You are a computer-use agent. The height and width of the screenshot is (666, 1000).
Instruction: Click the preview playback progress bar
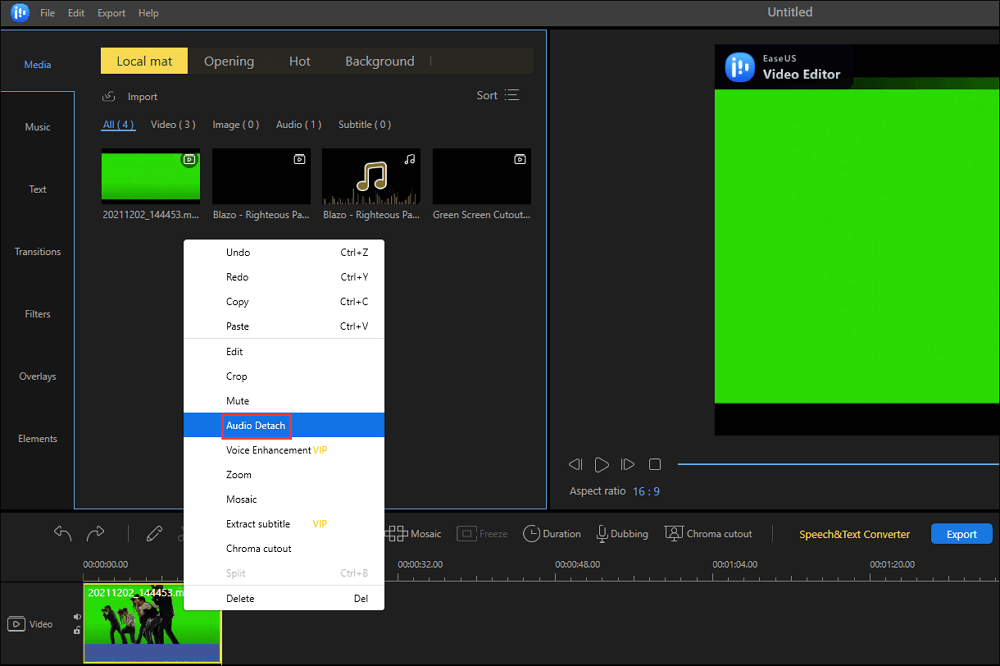(838, 464)
